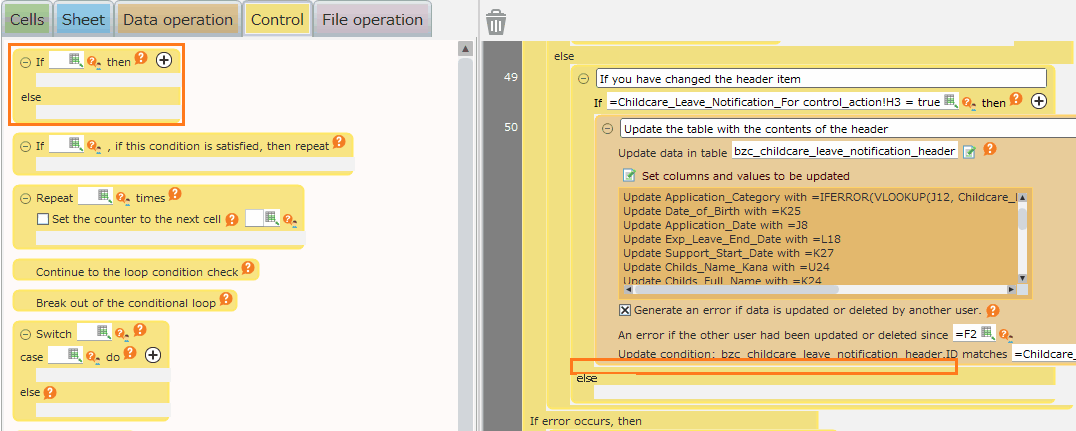Select the Sheet tab
Viewport: 1076px width, 431px height.
point(83,20)
